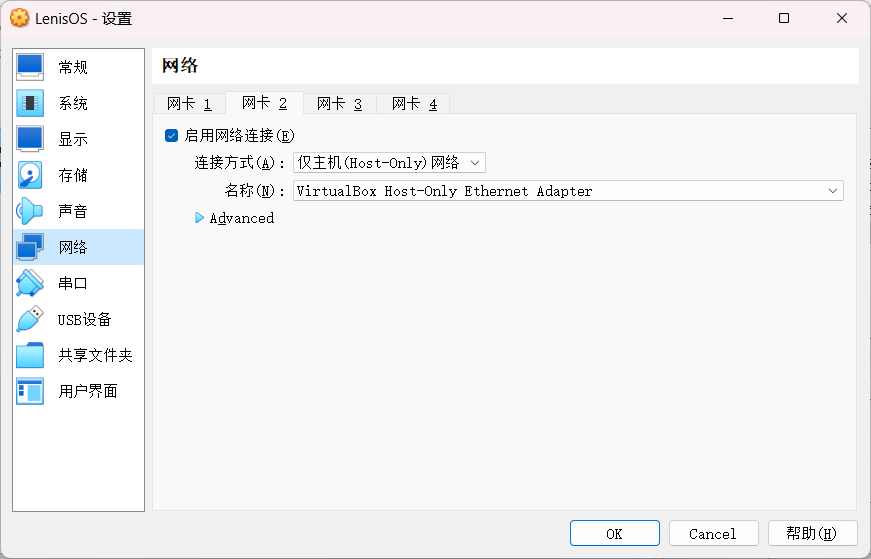The height and width of the screenshot is (559, 871).
Task: Click the OK button
Action: point(614,533)
